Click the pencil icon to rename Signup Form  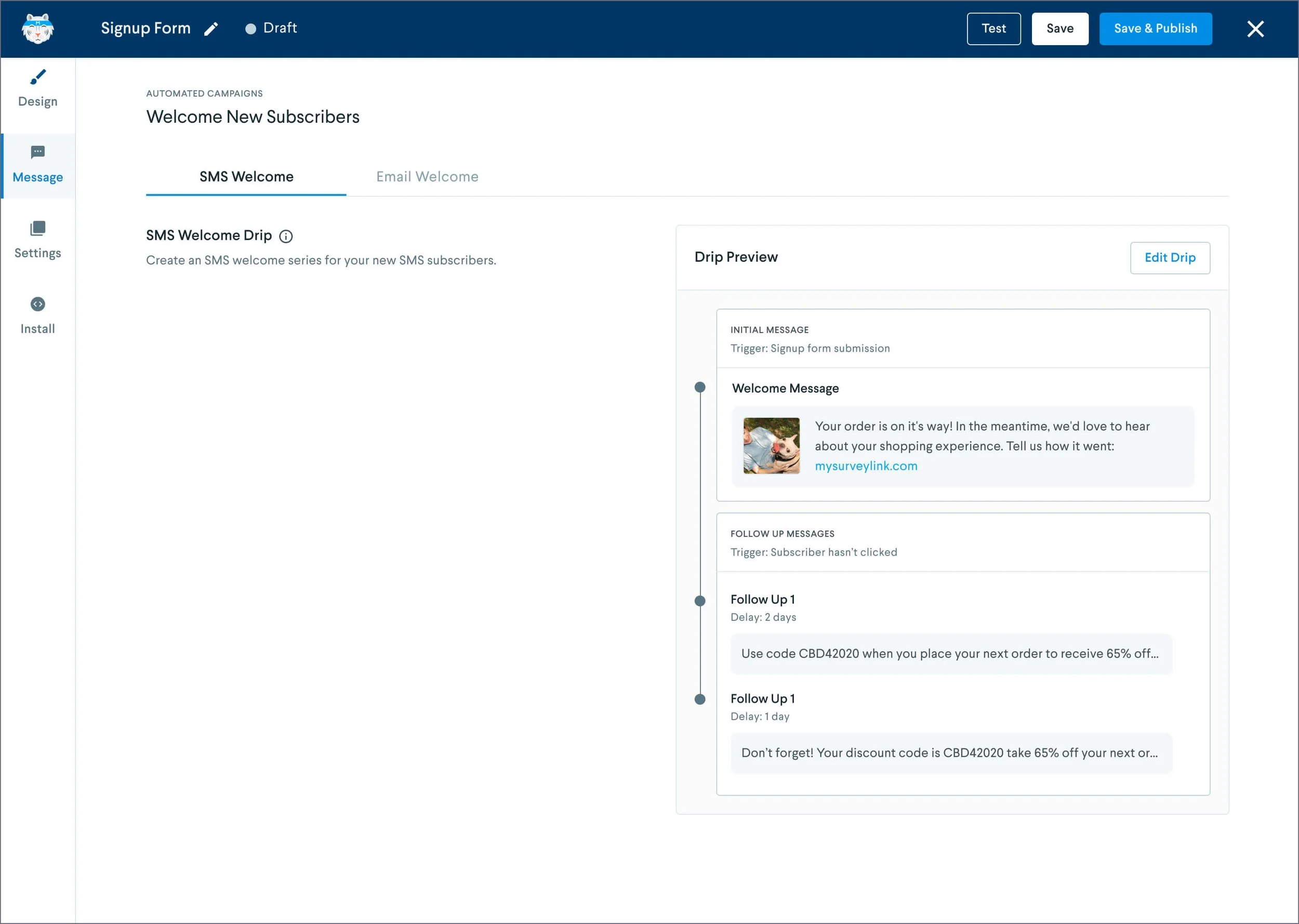211,29
